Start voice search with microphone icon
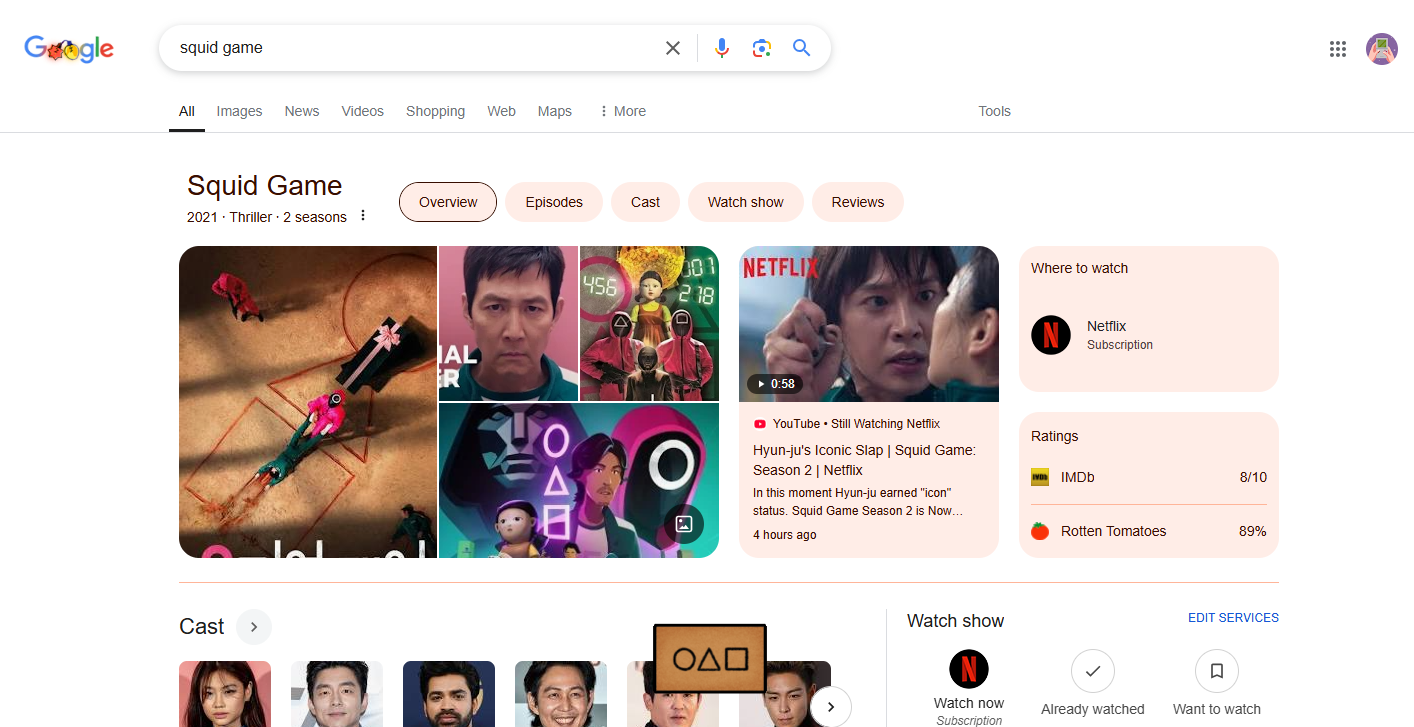 tap(722, 48)
